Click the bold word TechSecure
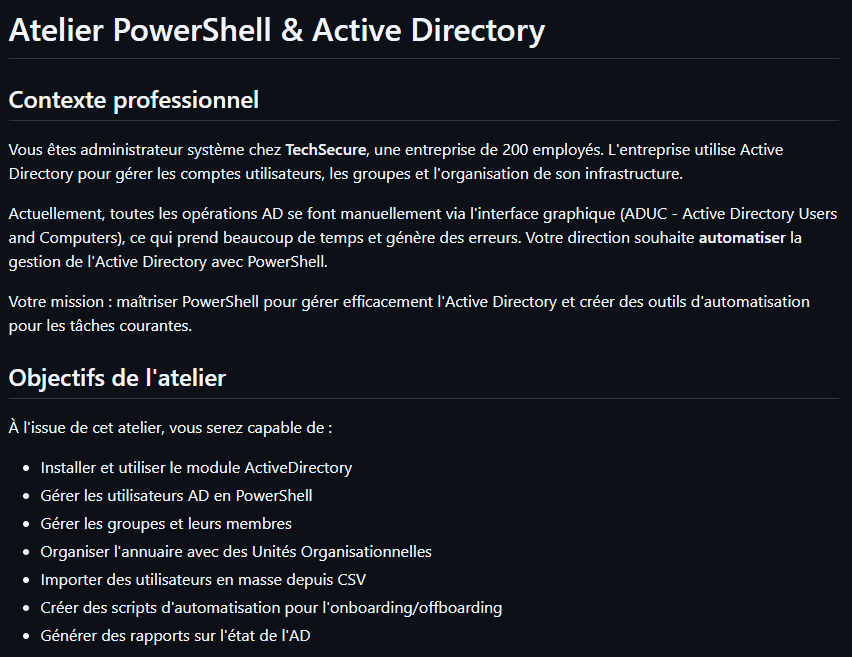Screen dimensions: 852x657 [x=326, y=150]
